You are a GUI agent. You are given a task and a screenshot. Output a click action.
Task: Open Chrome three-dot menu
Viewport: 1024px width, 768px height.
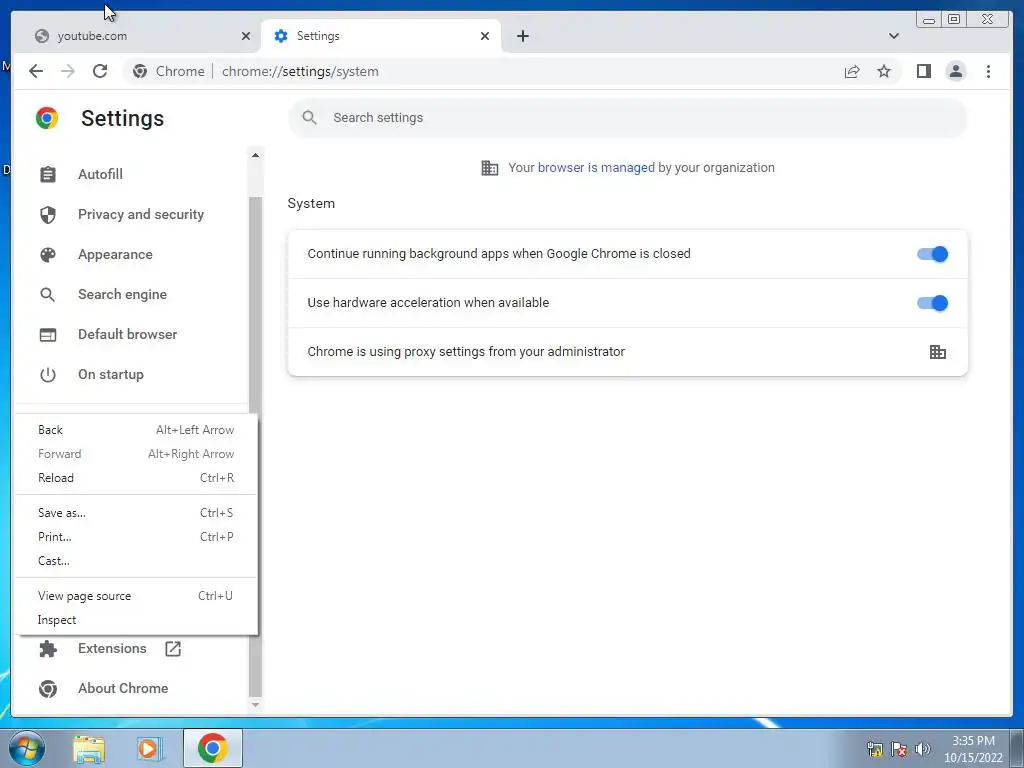(988, 71)
